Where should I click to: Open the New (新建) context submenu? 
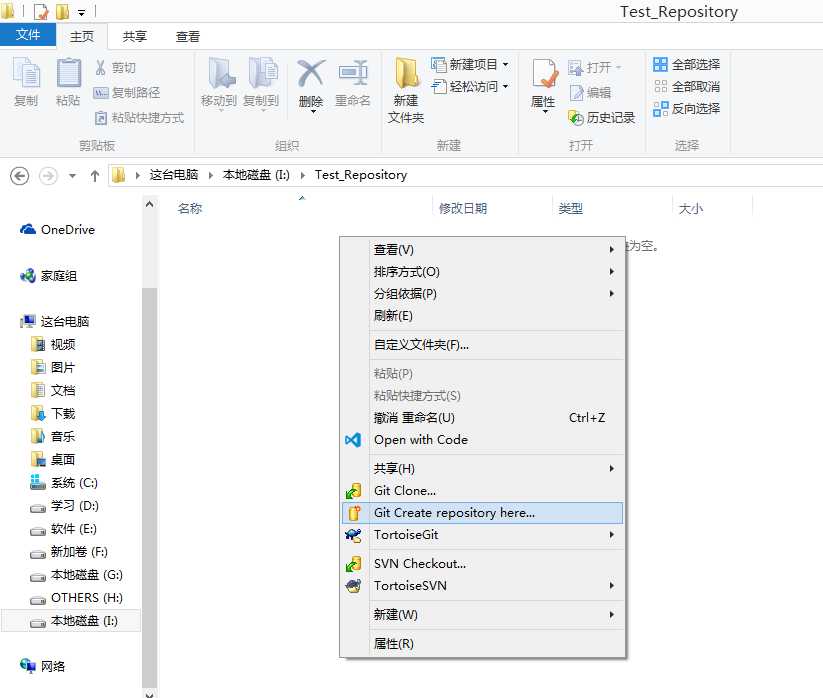(x=482, y=615)
